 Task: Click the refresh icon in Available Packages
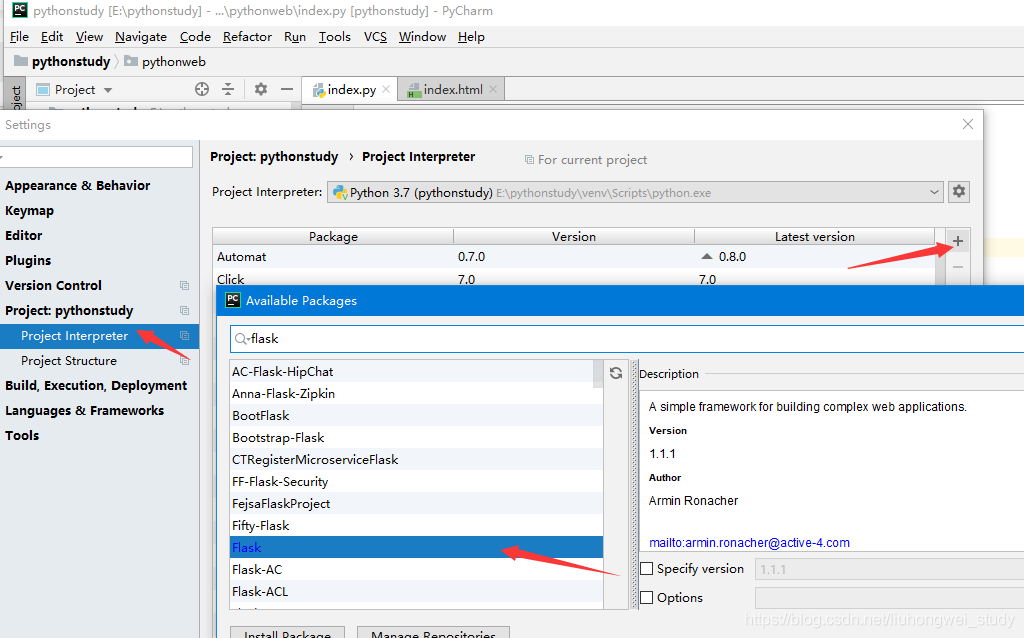[616, 373]
